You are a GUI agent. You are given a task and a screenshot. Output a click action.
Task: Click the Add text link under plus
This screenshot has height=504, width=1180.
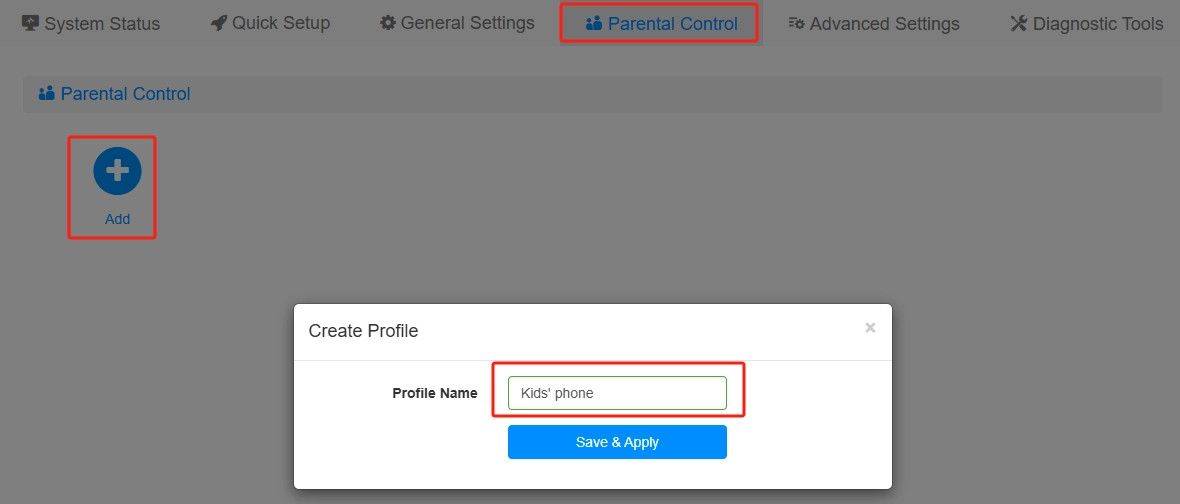(117, 219)
